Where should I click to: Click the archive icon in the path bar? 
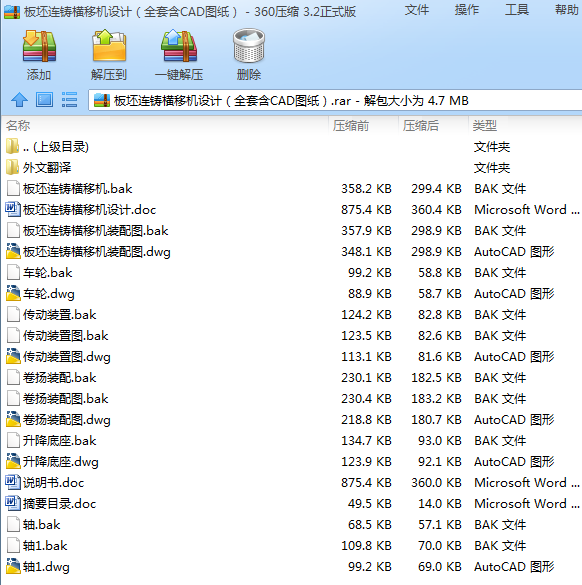coord(101,100)
